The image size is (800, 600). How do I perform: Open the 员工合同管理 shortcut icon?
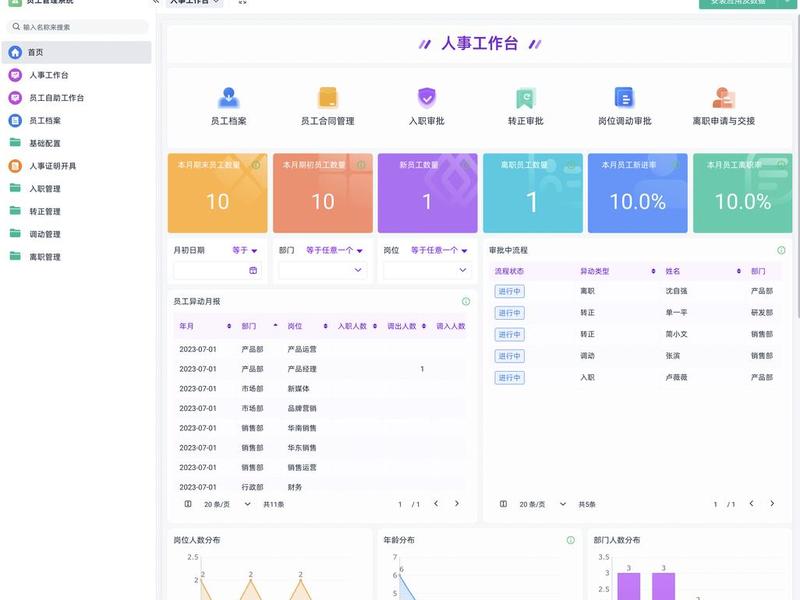pos(328,97)
